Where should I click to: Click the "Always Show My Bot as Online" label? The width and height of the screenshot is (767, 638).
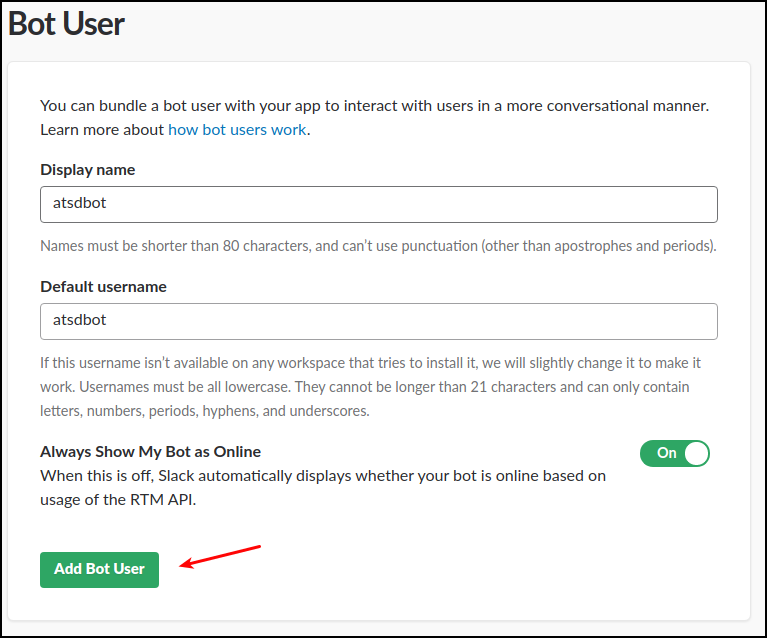point(150,452)
